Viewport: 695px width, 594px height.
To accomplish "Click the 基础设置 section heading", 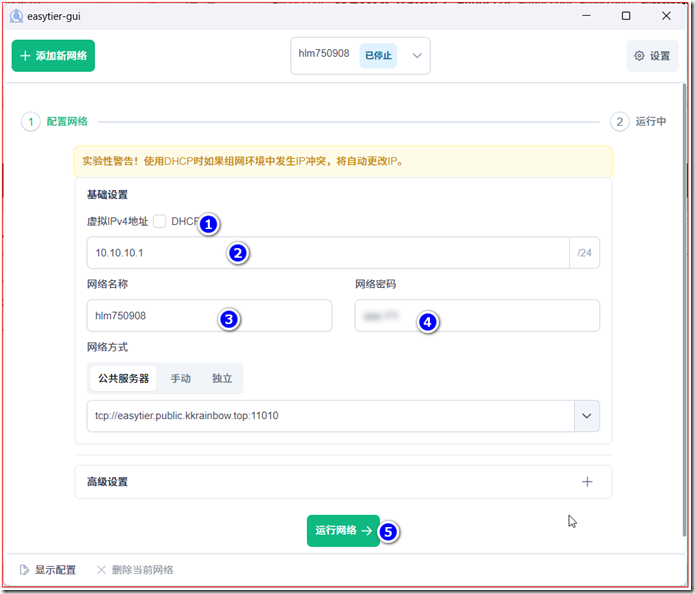I will (107, 195).
